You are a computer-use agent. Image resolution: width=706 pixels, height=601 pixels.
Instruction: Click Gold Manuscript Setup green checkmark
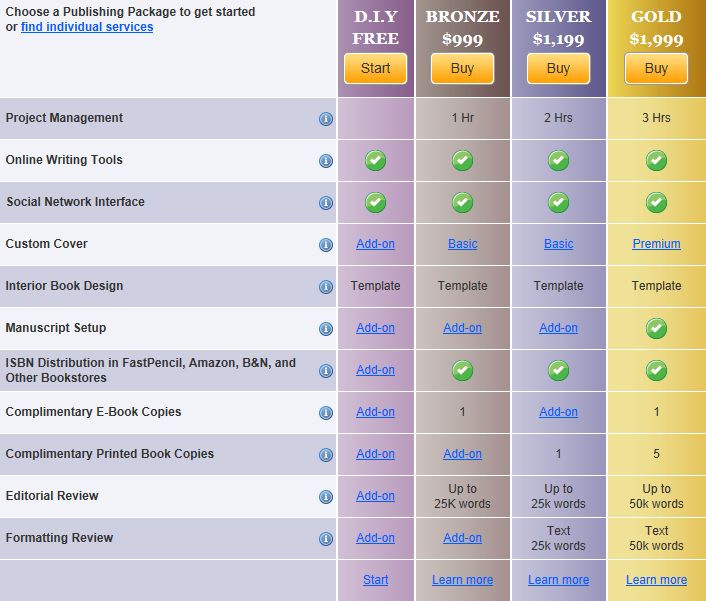click(x=656, y=328)
